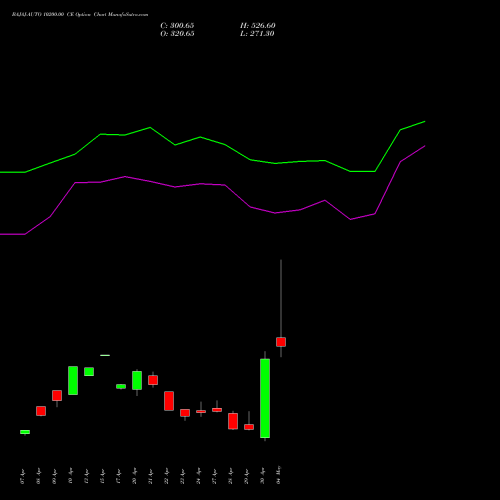This screenshot has height=500, width=500.
Task: Click the '28 Apr' date label
Action: pyautogui.click(x=230, y=477)
